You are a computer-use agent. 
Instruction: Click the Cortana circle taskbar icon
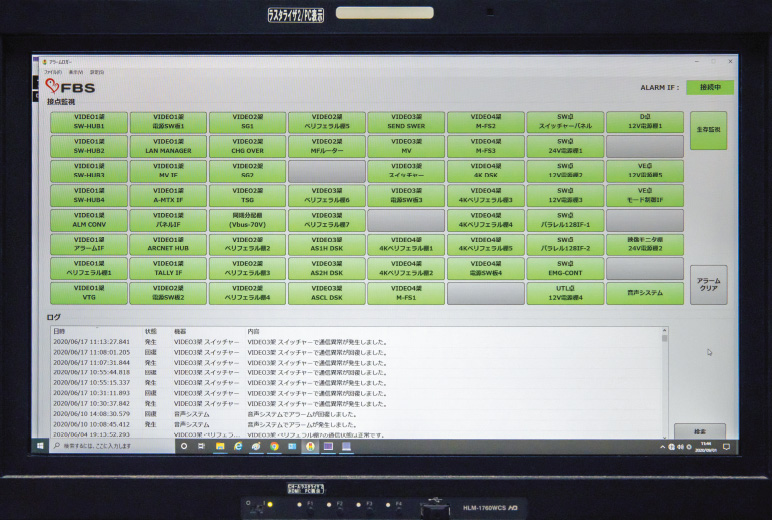pyautogui.click(x=183, y=446)
